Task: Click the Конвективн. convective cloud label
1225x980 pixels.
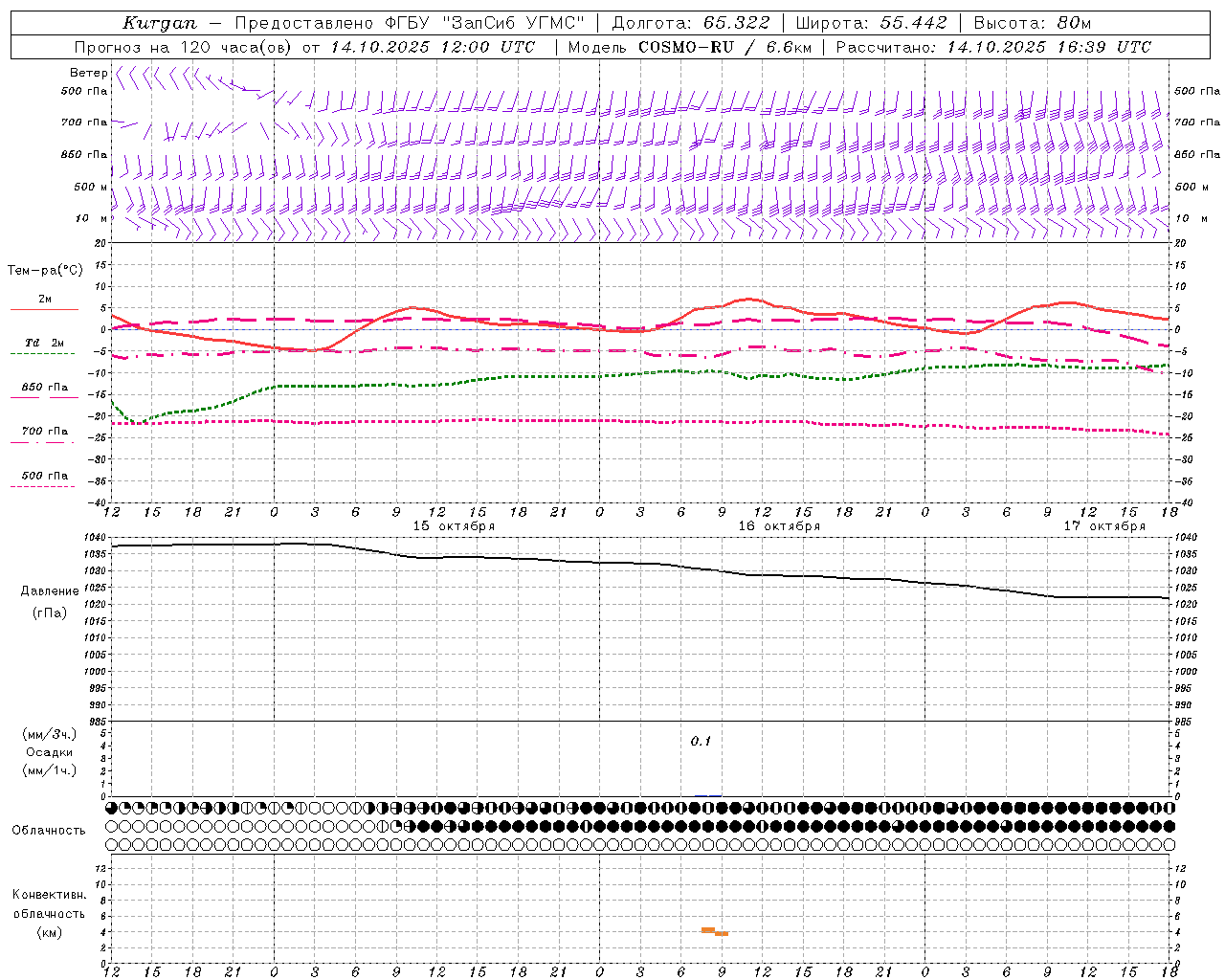Action: (49, 895)
